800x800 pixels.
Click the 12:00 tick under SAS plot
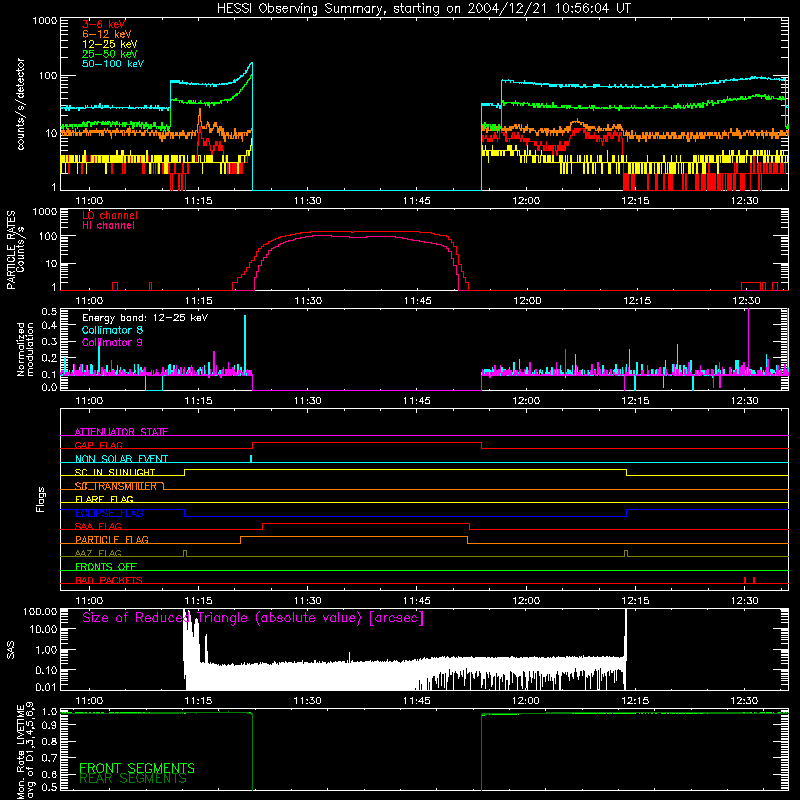coord(526,701)
